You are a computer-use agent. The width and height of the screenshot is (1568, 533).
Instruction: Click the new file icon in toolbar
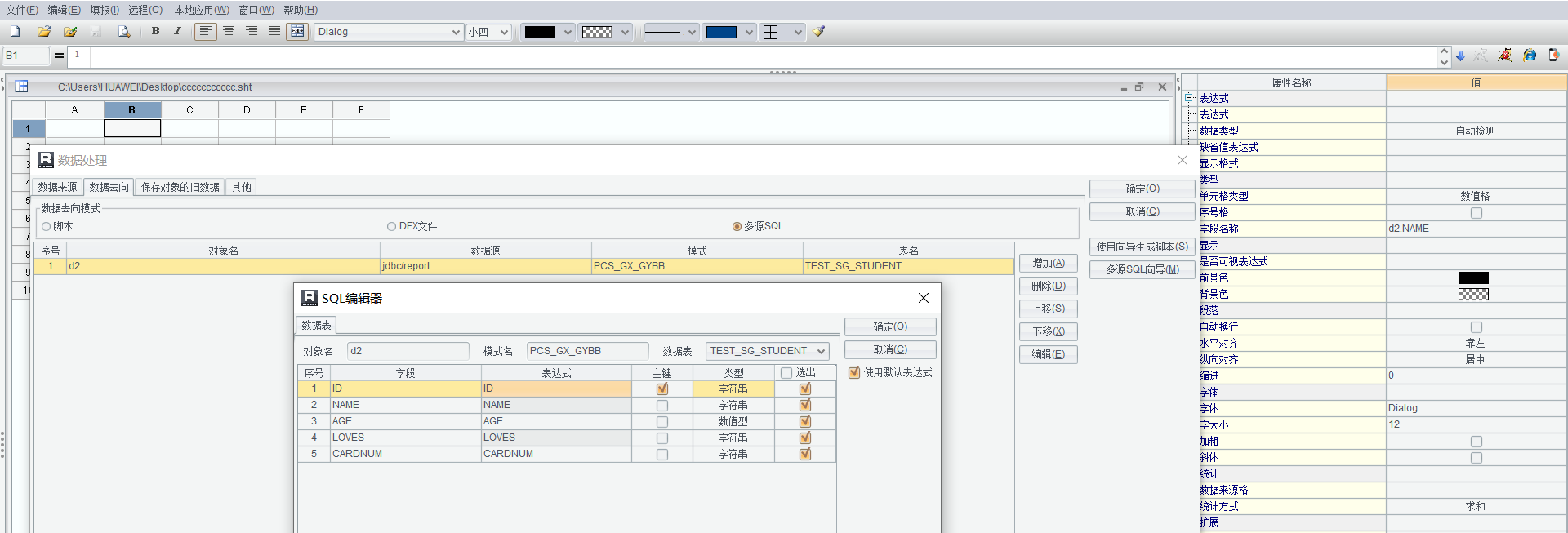(16, 32)
